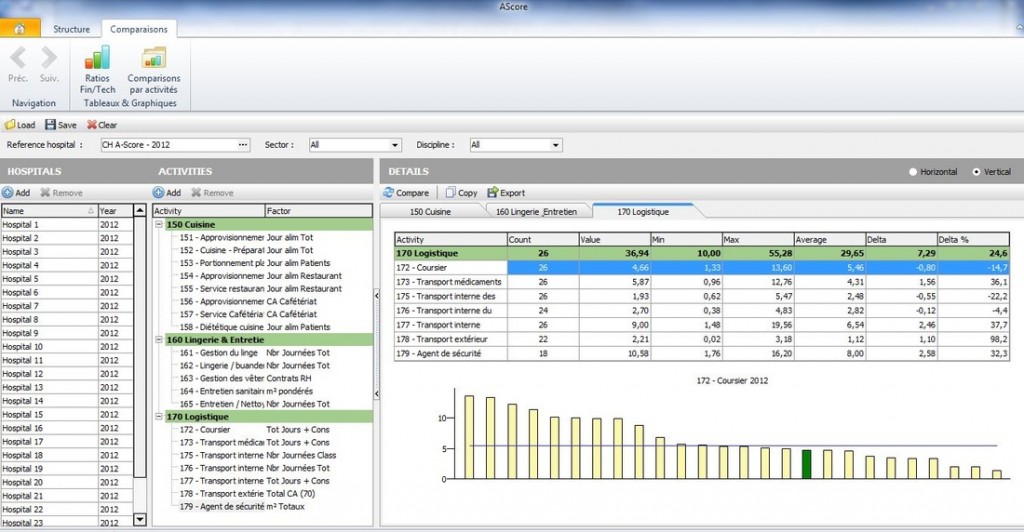Switch to the Structure ribbon tab
Screen dimensions: 1024x532
[x=71, y=29]
